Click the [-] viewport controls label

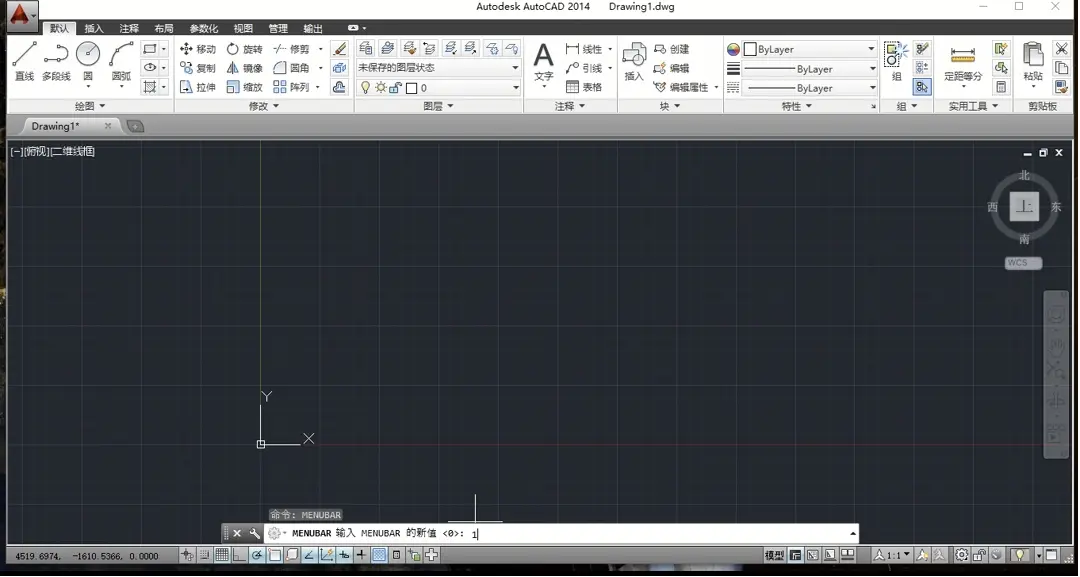[17, 151]
